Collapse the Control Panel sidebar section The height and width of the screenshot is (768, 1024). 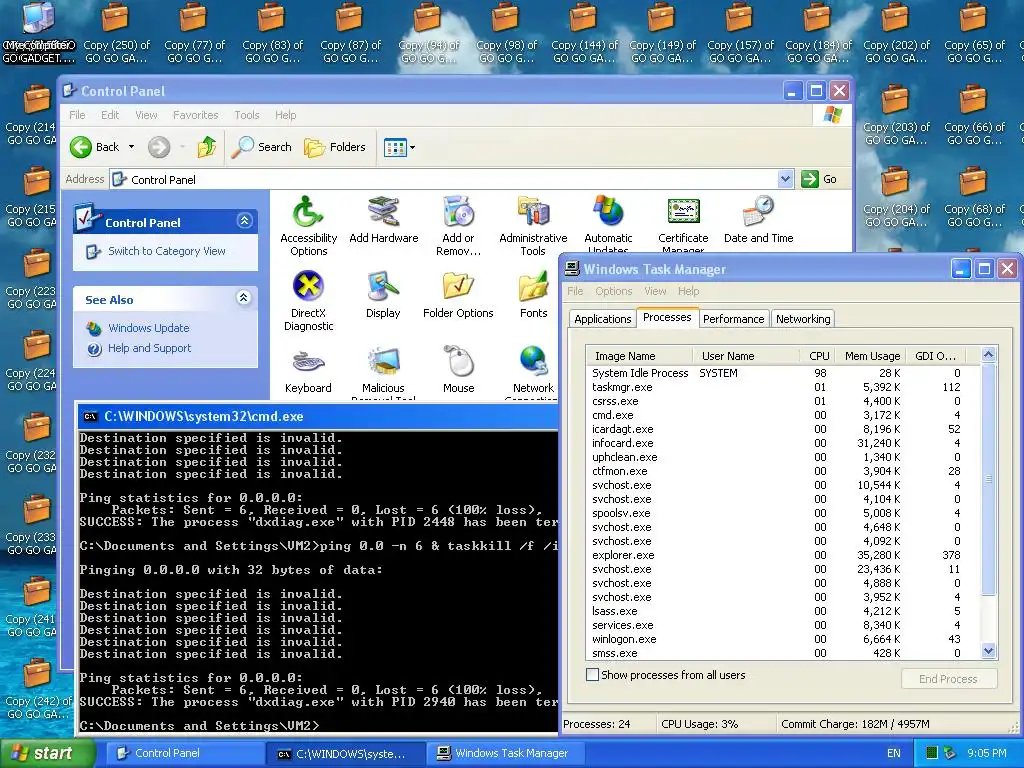244,221
